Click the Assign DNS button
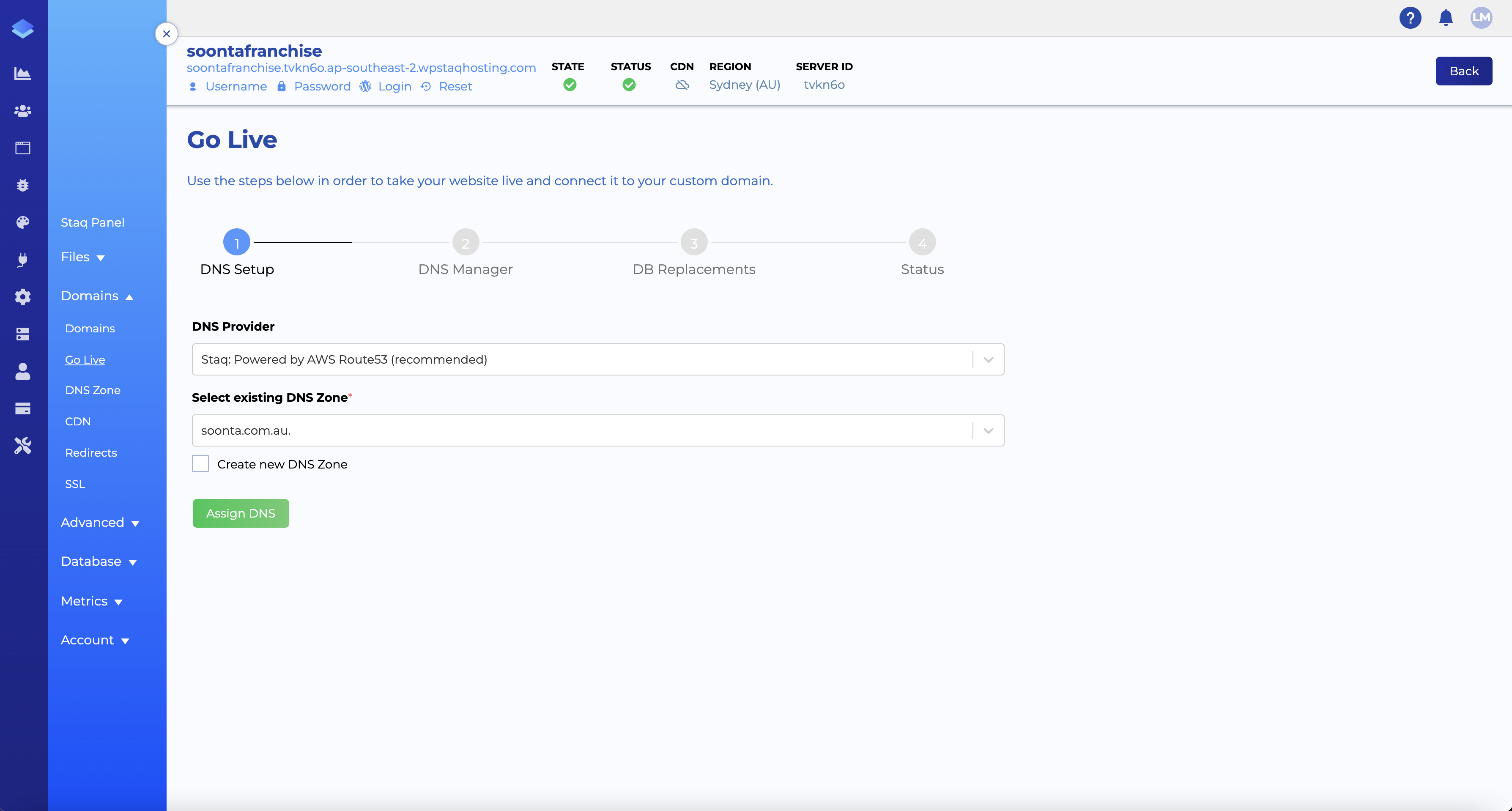Screen dimensions: 1512x811 point(241,513)
